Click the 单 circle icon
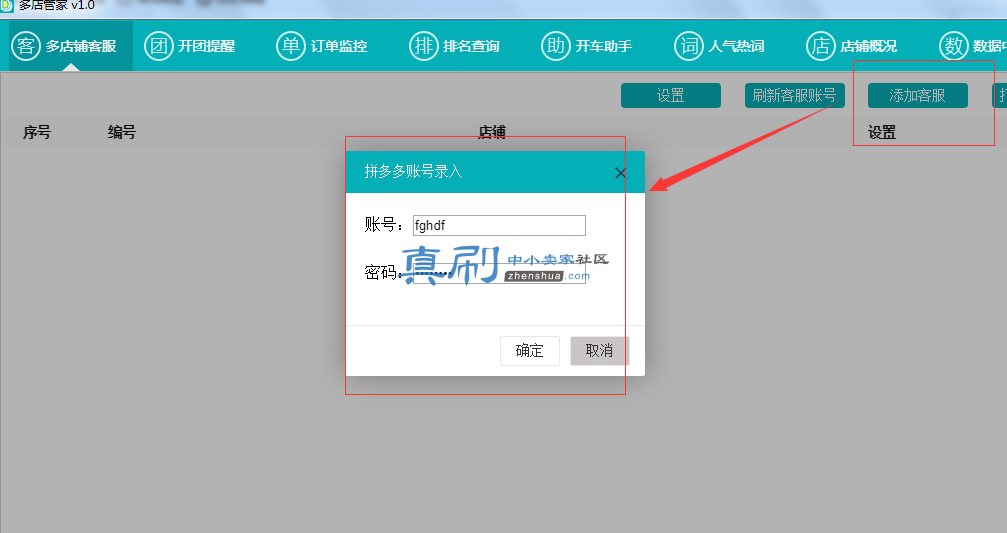Screen dimensions: 1007x533 (291, 46)
